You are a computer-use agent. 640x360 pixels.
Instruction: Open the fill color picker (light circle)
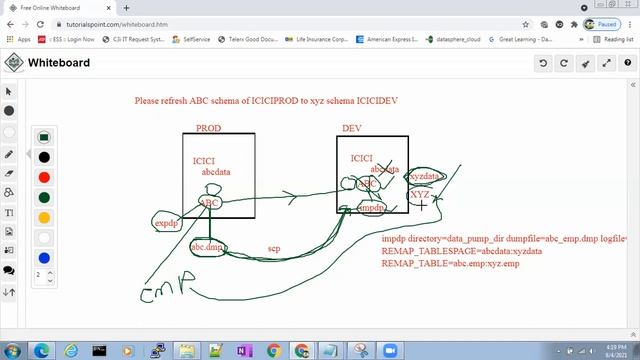click(x=9, y=132)
